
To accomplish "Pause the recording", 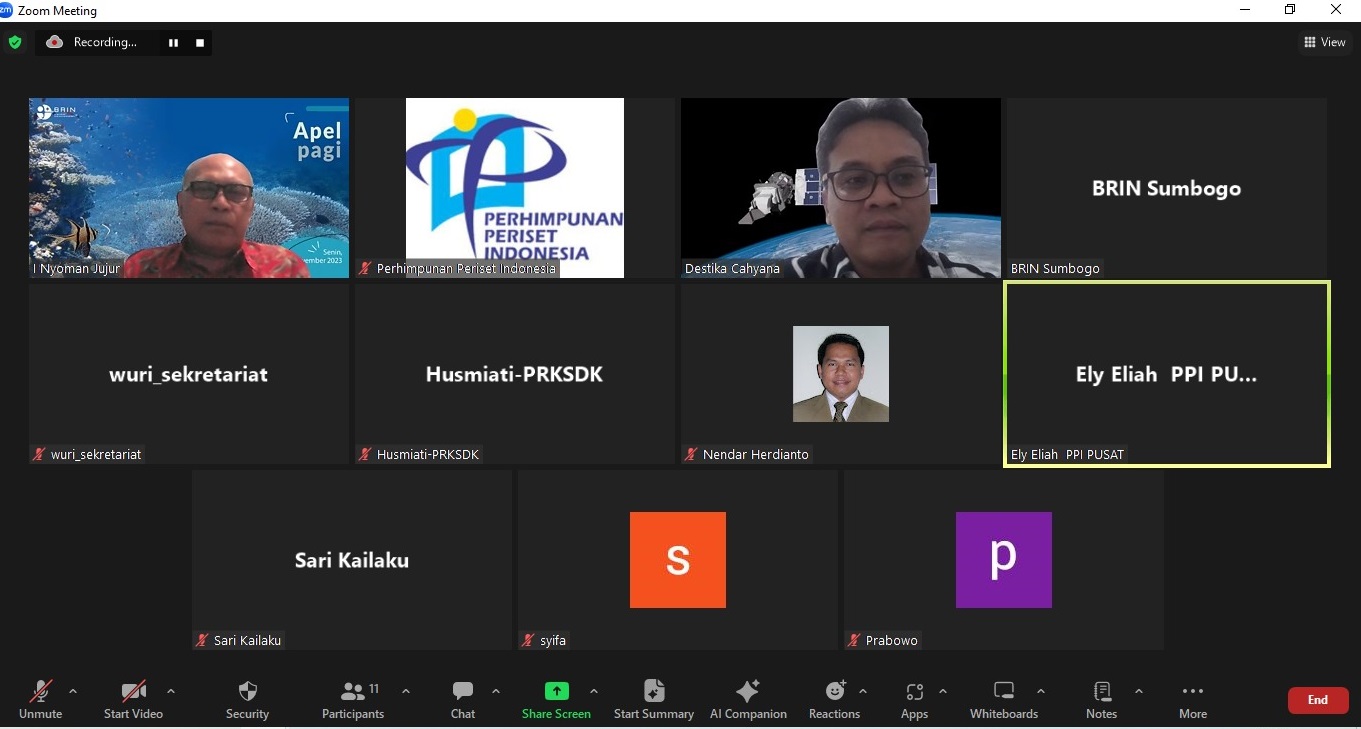I will pos(173,43).
